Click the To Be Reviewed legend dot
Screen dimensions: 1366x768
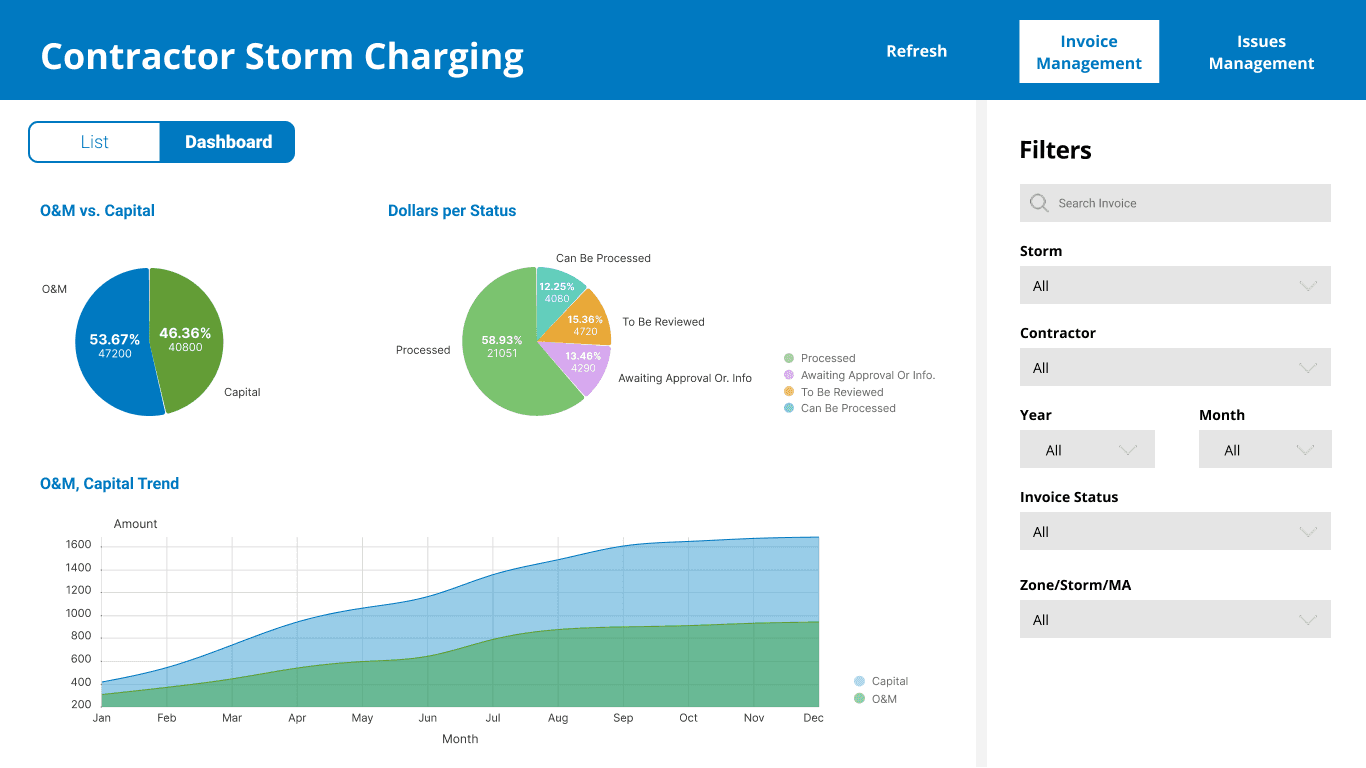click(789, 392)
